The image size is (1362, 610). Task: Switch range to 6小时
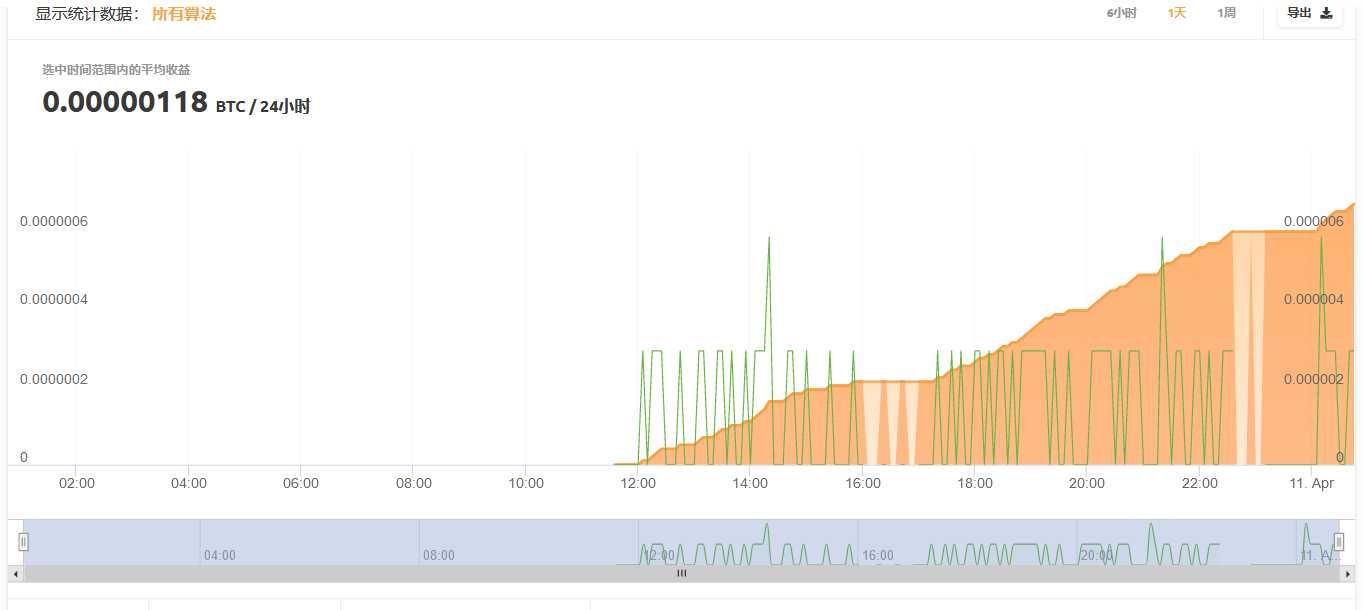pyautogui.click(x=1121, y=13)
